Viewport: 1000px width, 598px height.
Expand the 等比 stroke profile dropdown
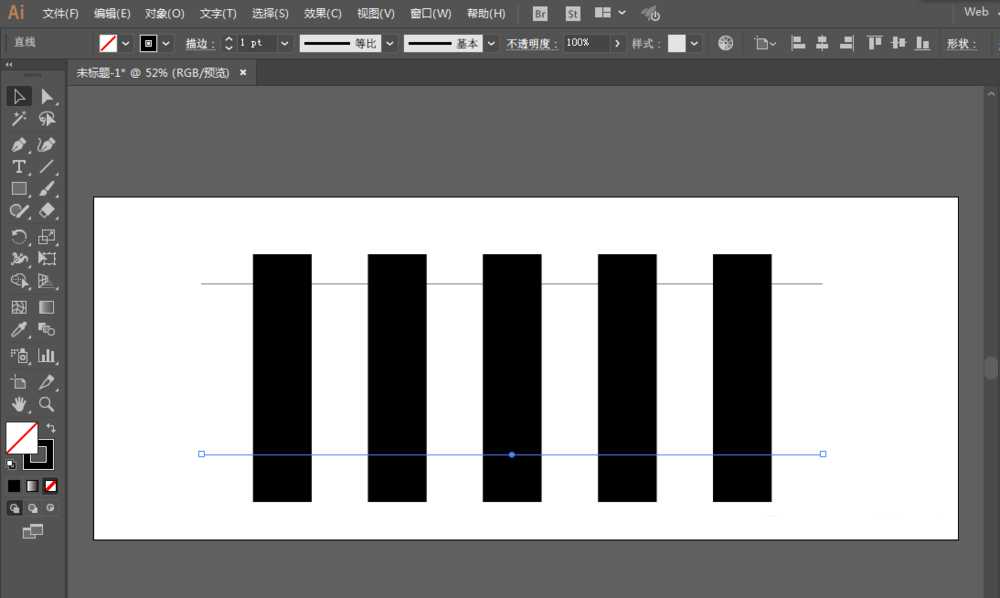[390, 44]
